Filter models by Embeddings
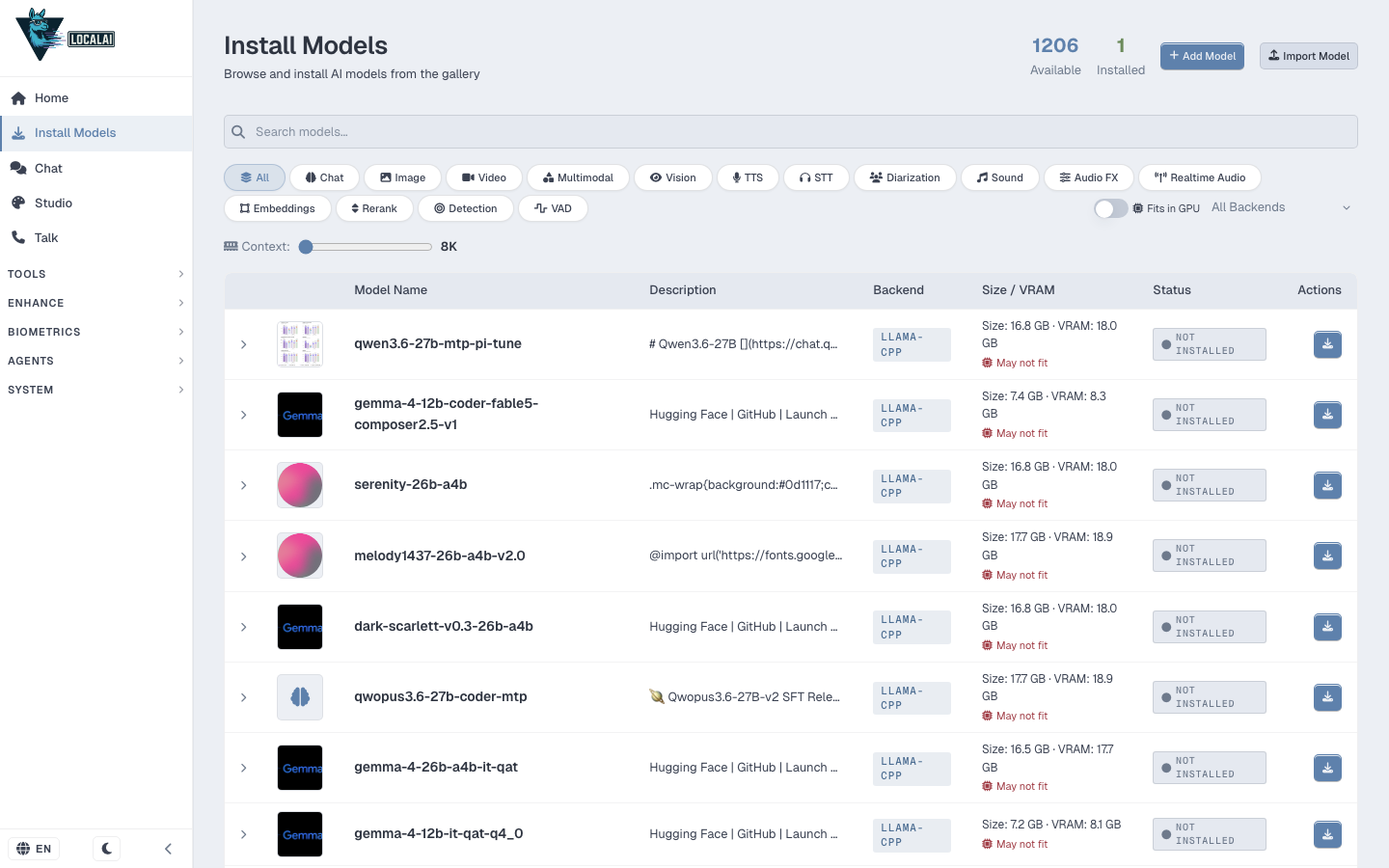 [x=277, y=208]
